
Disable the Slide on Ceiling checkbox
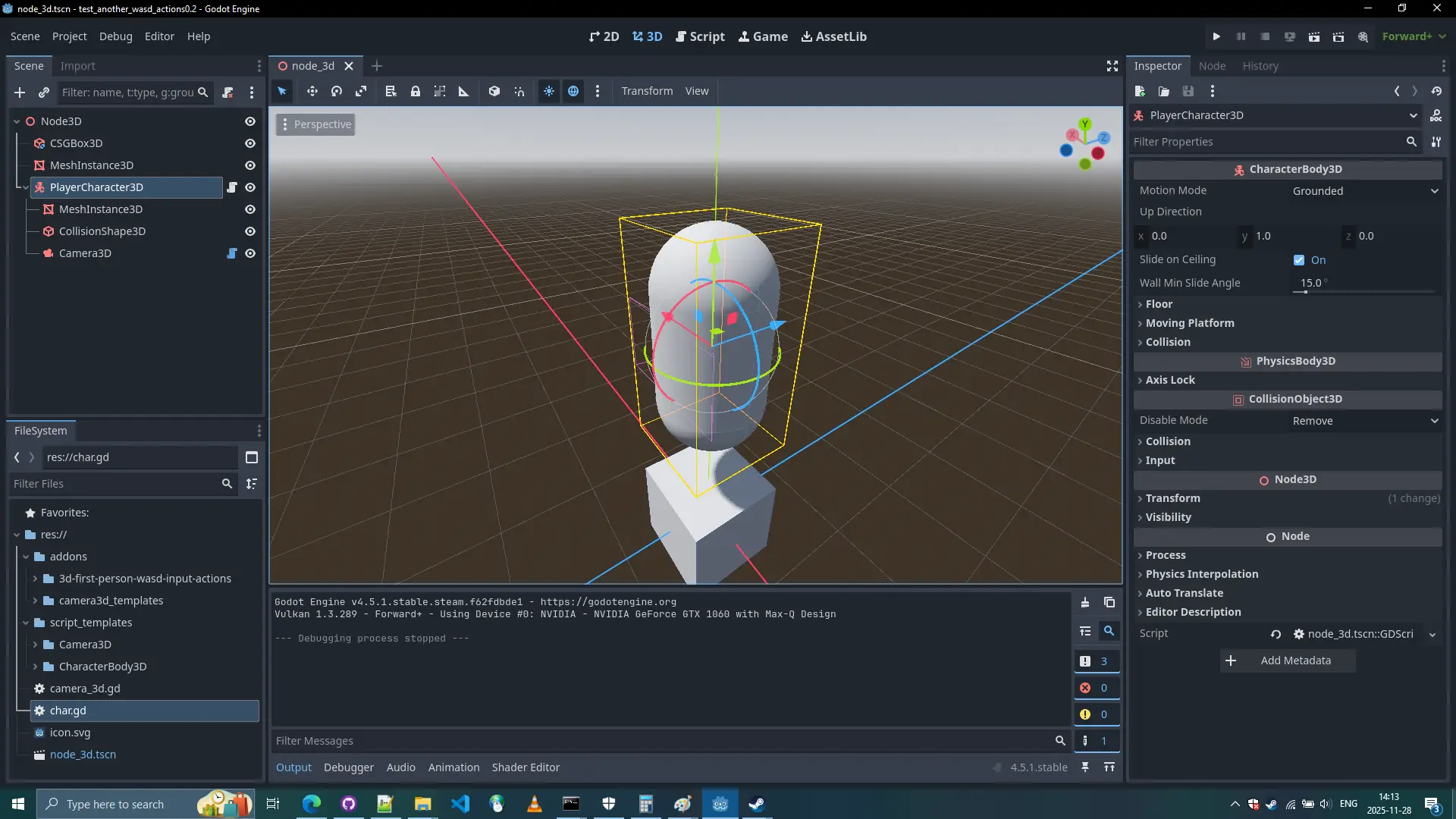(x=1299, y=259)
